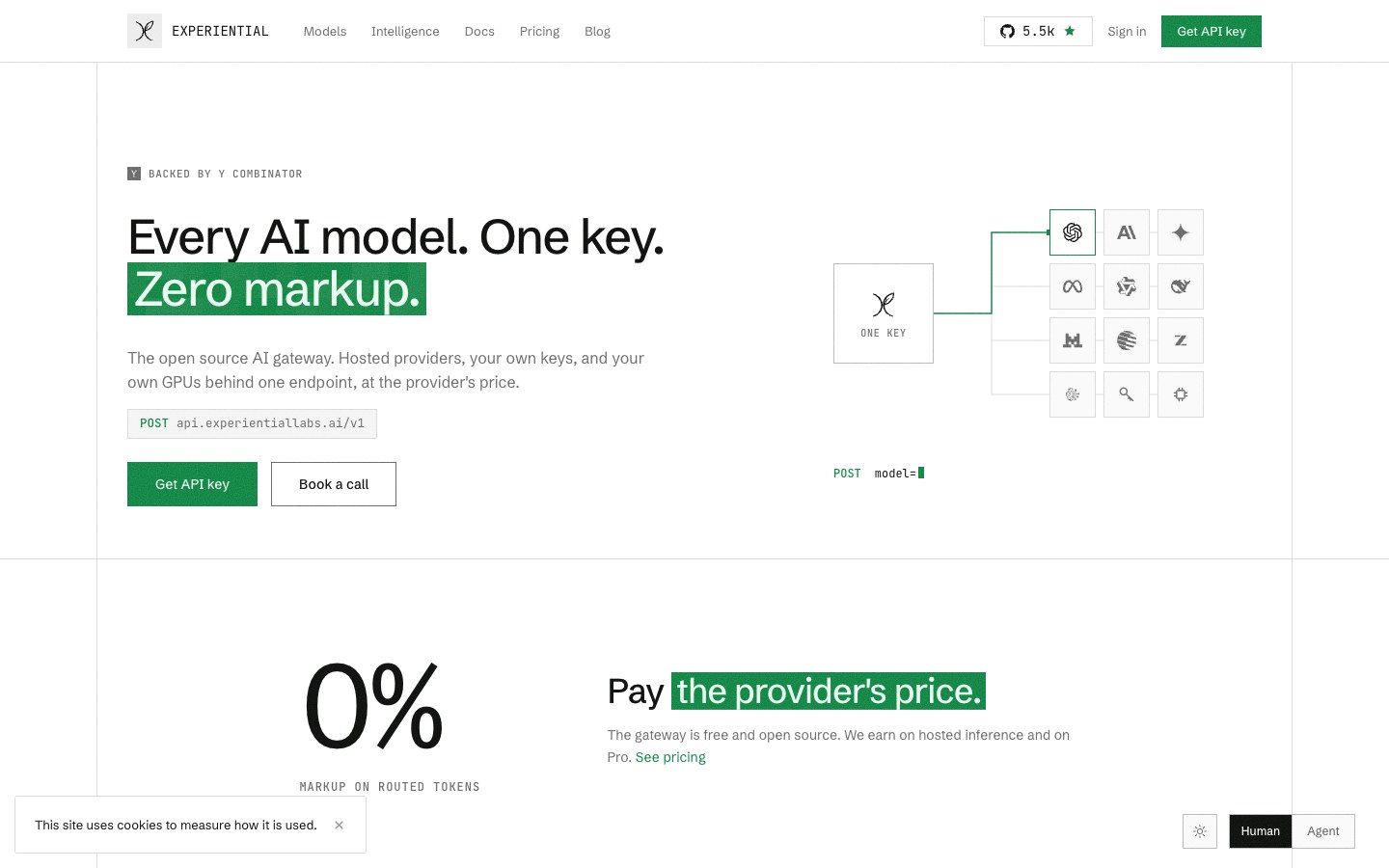Select the OpenAI provider tile
This screenshot has height=868, width=1389.
(1073, 232)
